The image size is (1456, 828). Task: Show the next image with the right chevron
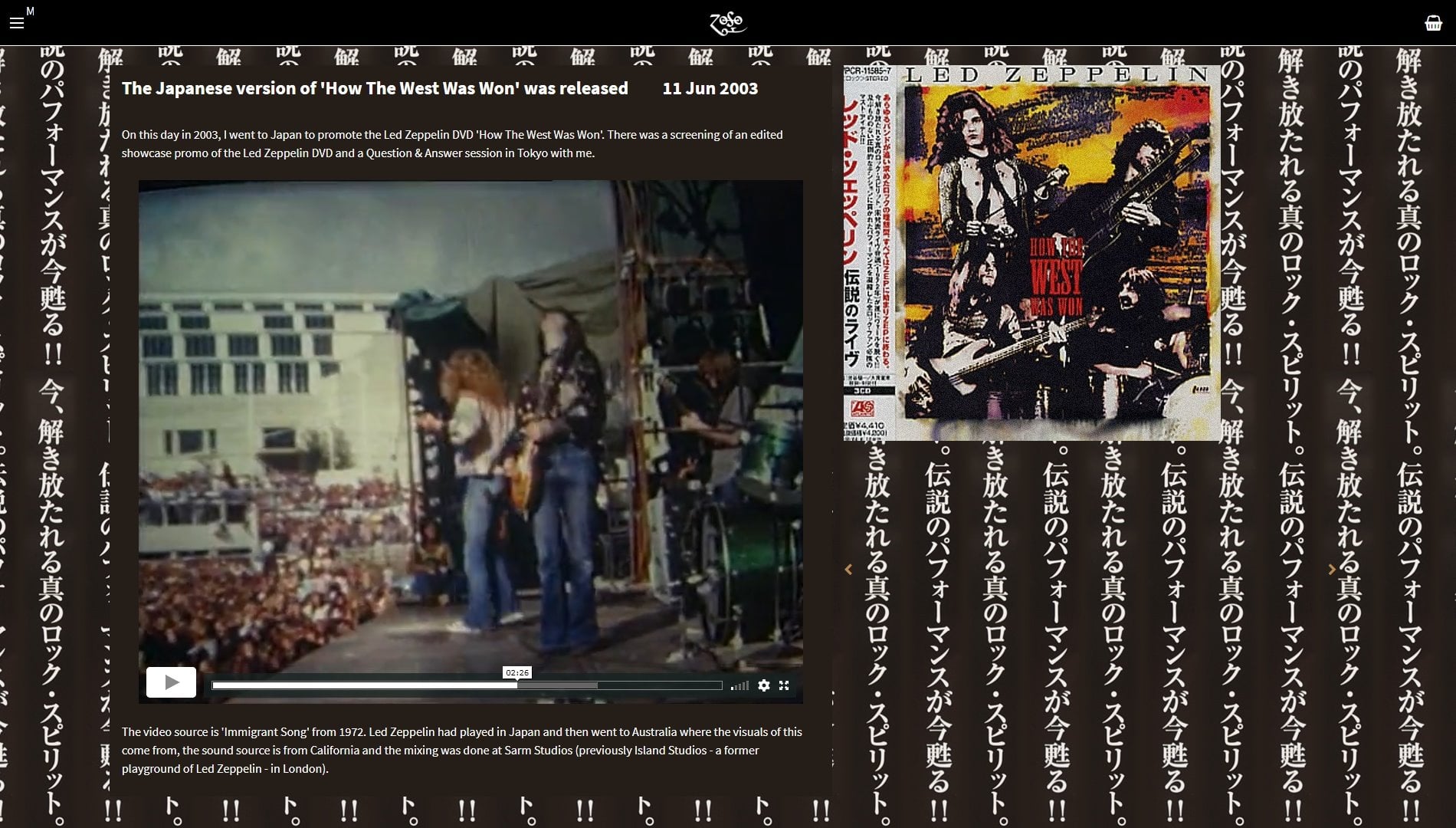tap(1332, 569)
